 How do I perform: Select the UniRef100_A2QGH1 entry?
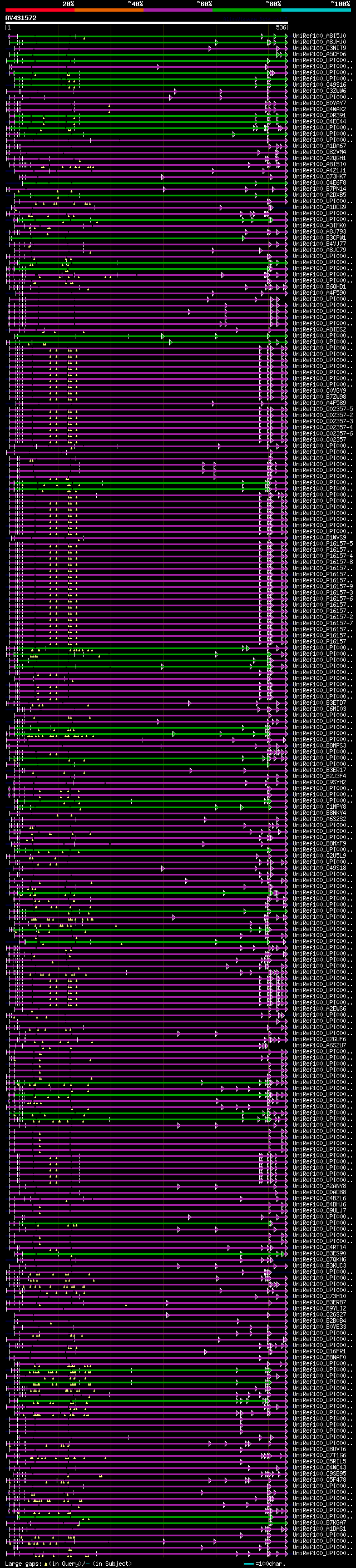(319, 159)
